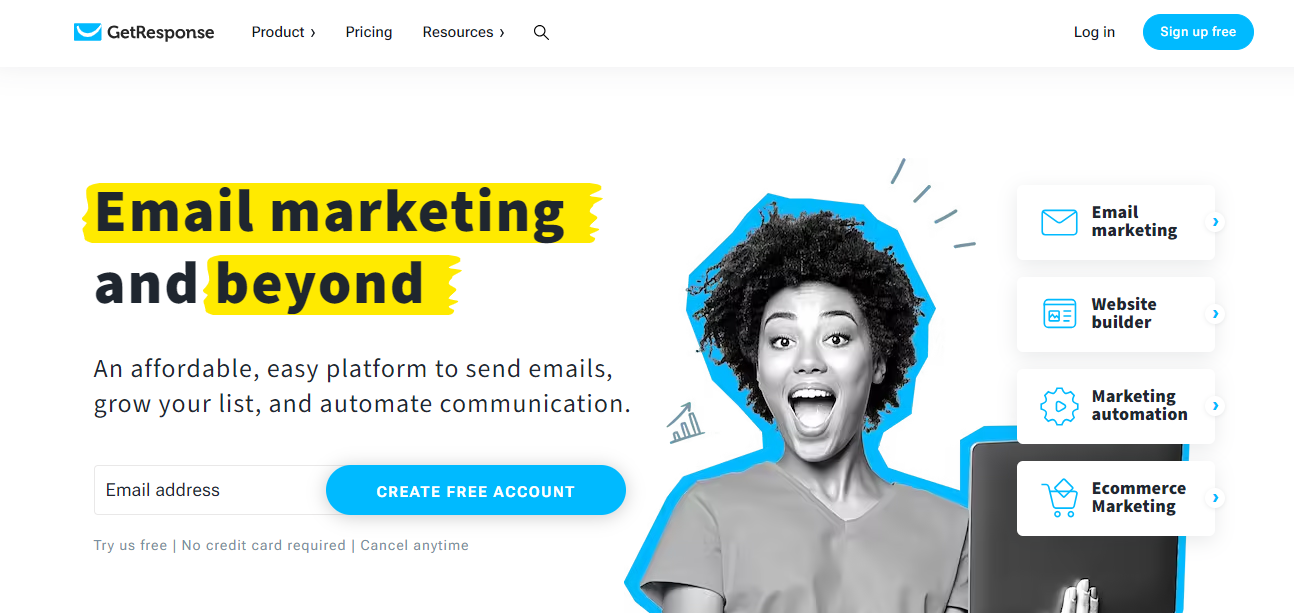Click CREATE FREE ACCOUNT button

476,490
